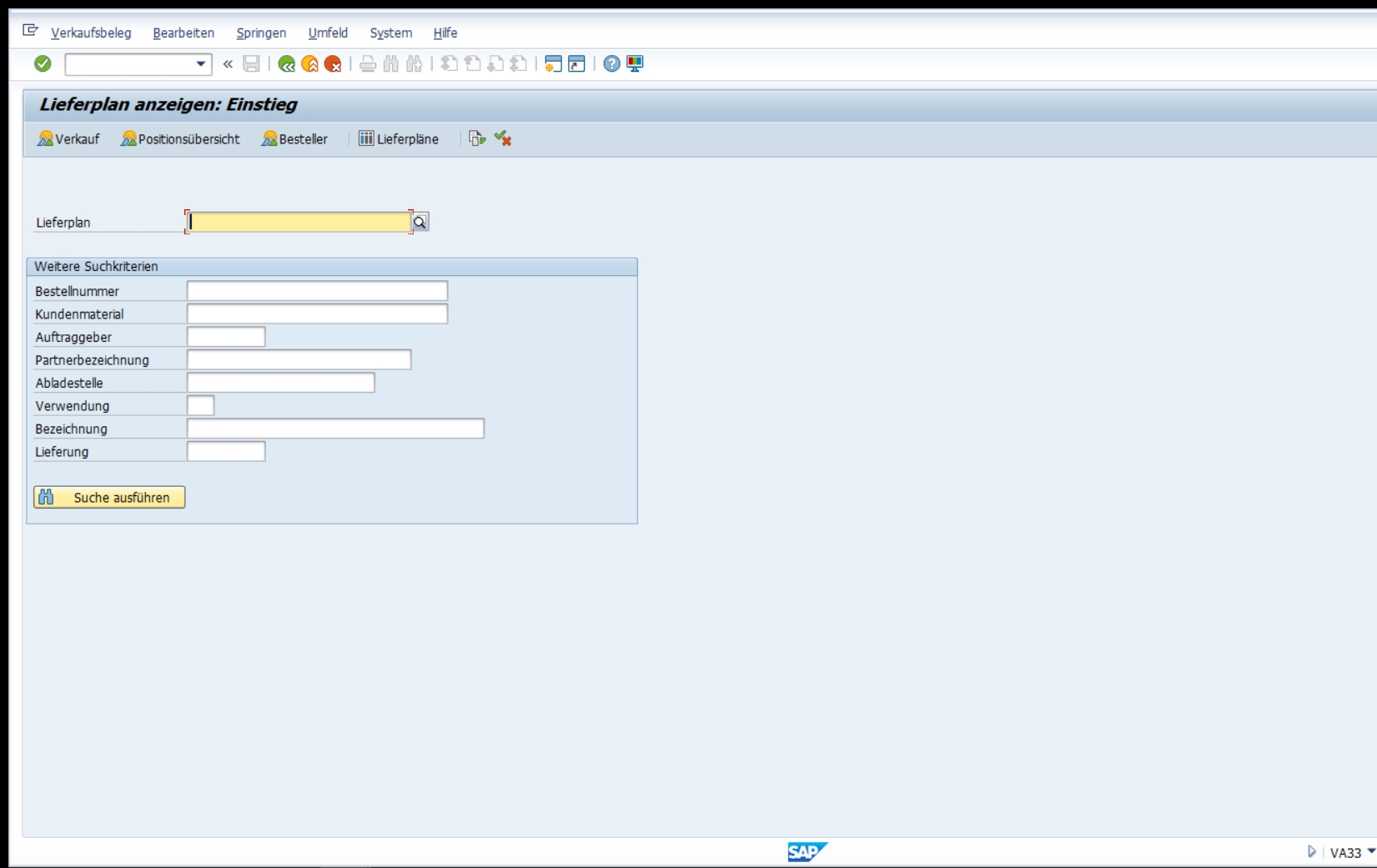
Task: Expand the status bar triangle arrow
Action: [x=1311, y=851]
